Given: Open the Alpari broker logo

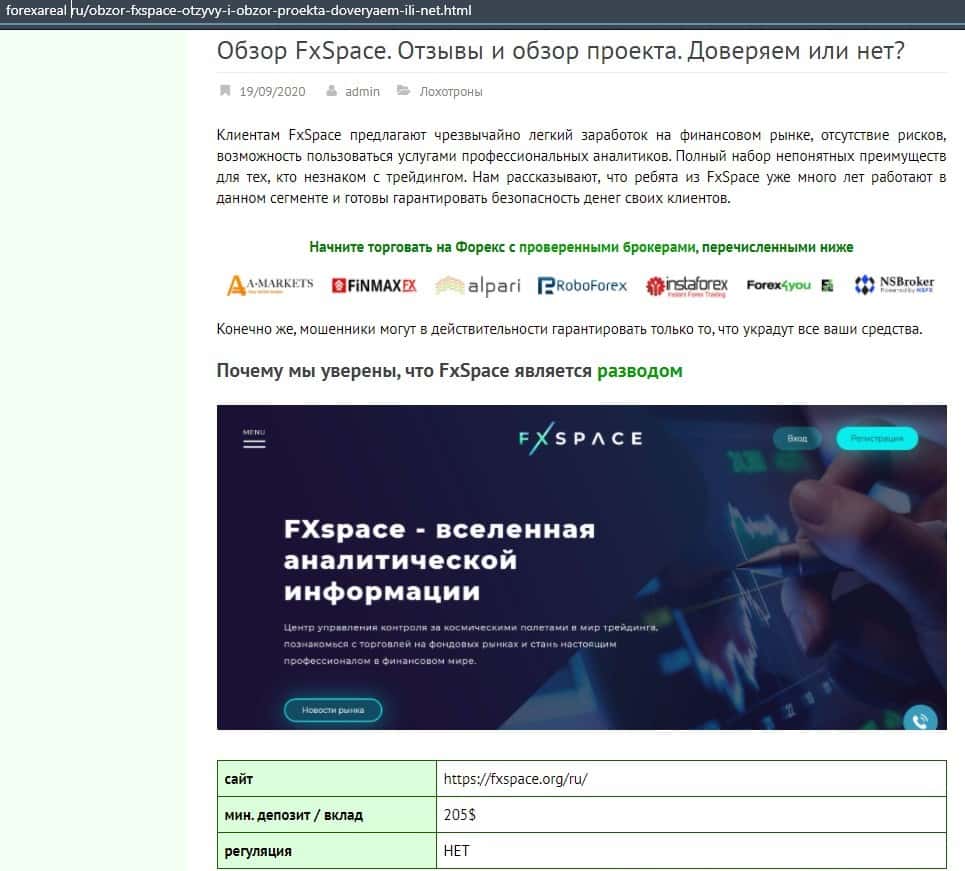Looking at the screenshot, I should [x=478, y=286].
